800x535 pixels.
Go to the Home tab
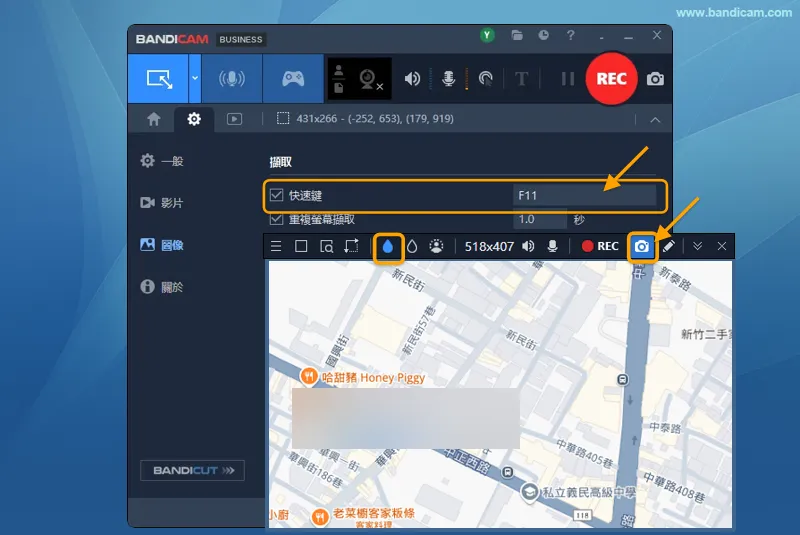[154, 119]
